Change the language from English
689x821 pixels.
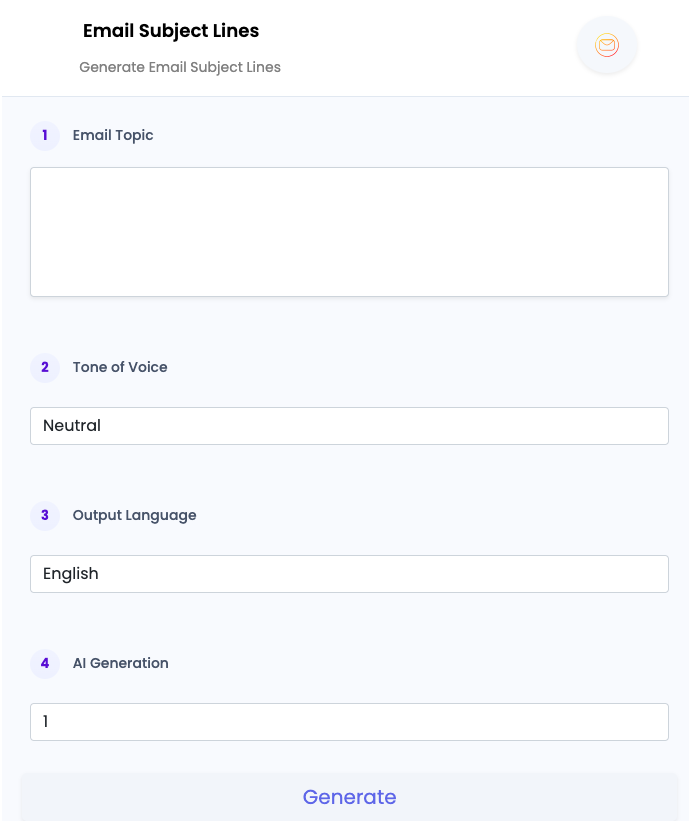coord(349,574)
